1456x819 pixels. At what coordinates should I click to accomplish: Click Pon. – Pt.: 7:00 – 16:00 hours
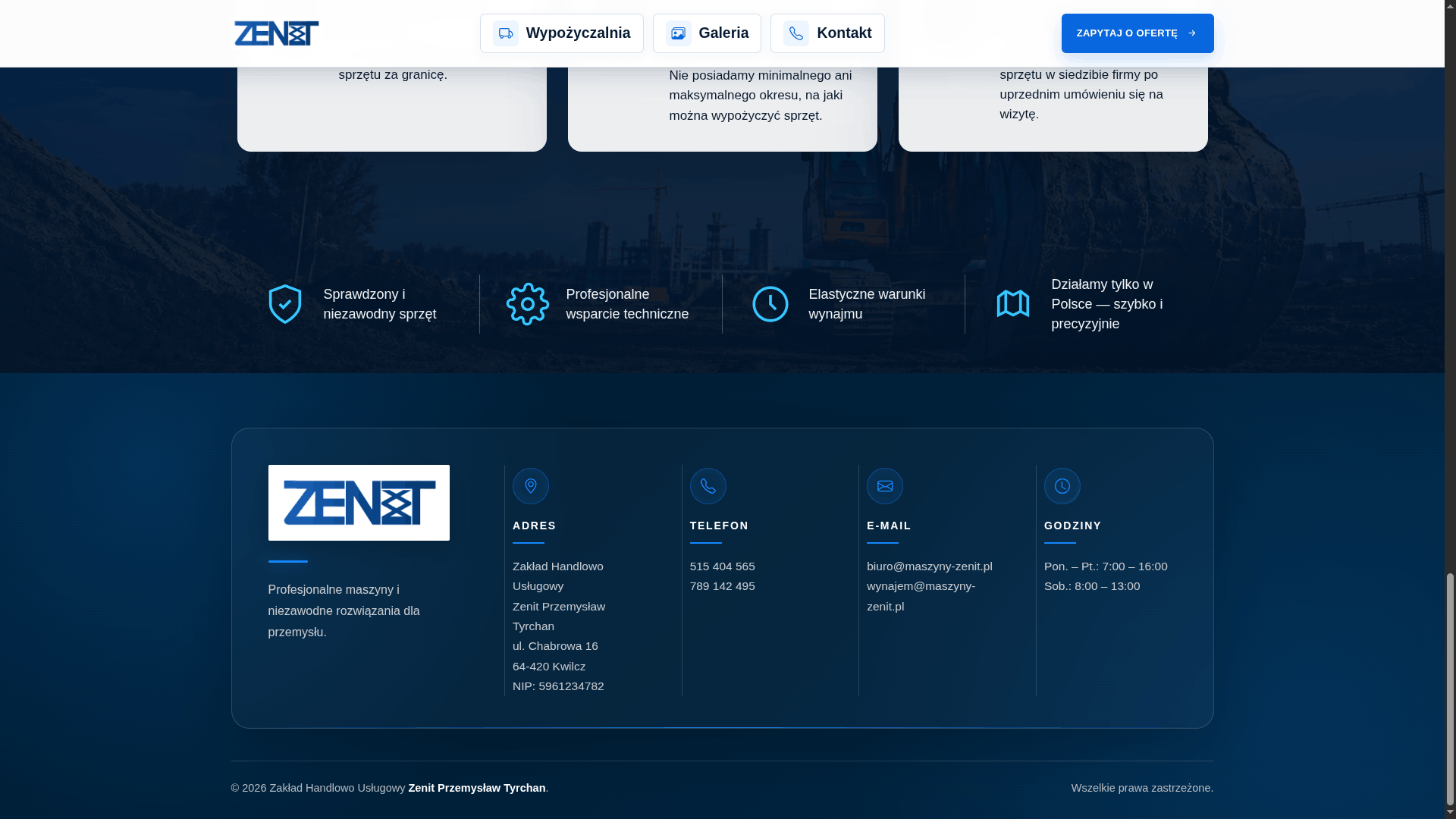pos(1106,566)
